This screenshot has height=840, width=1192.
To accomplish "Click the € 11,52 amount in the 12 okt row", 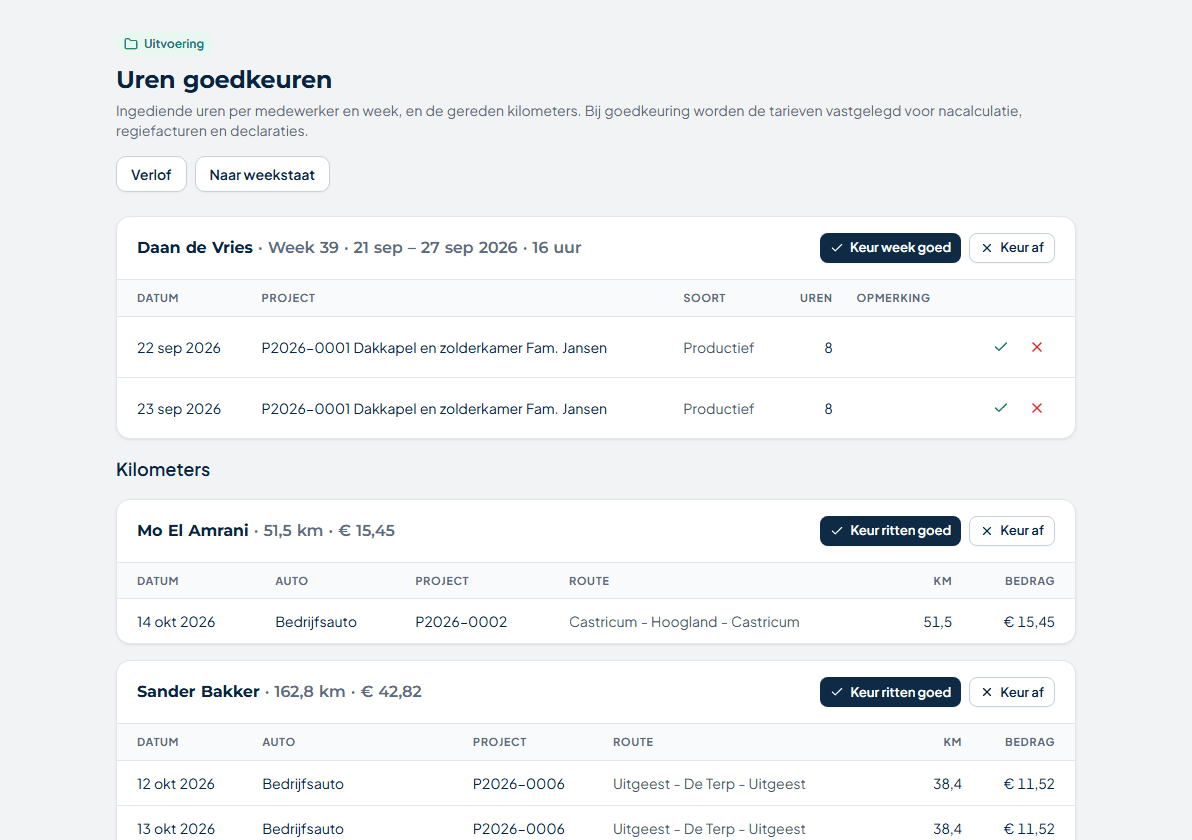I will [1029, 784].
